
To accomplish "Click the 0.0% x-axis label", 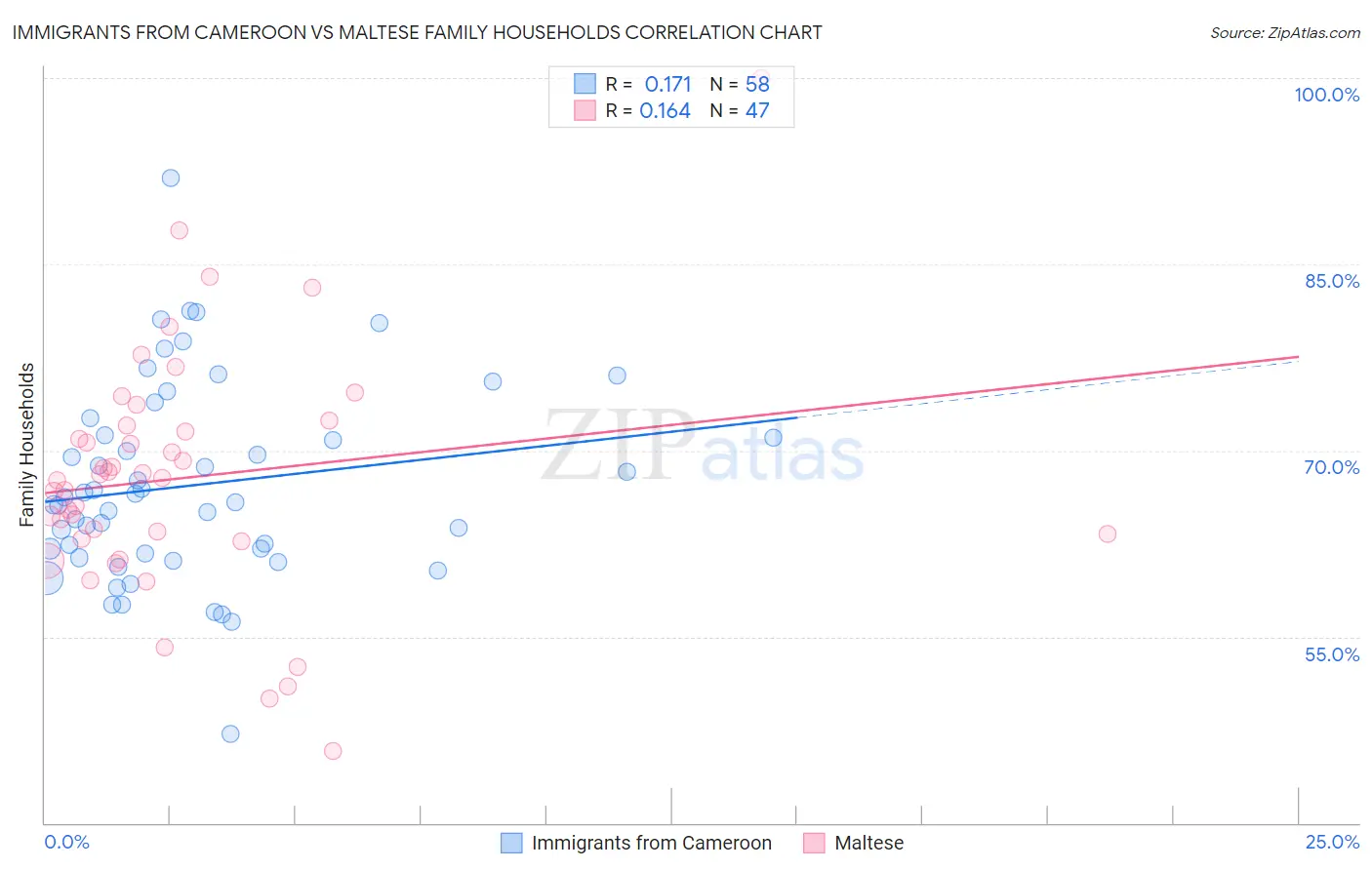I will [x=66, y=842].
